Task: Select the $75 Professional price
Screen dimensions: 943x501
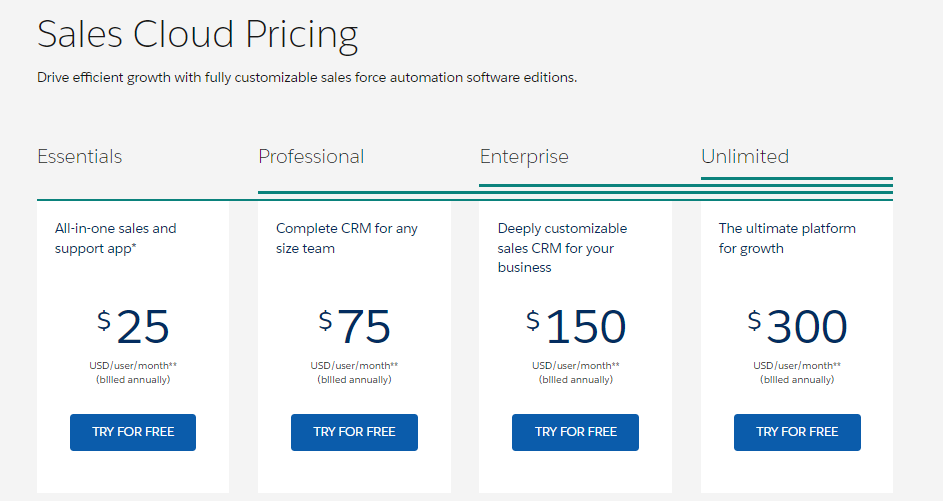Action: (x=354, y=327)
